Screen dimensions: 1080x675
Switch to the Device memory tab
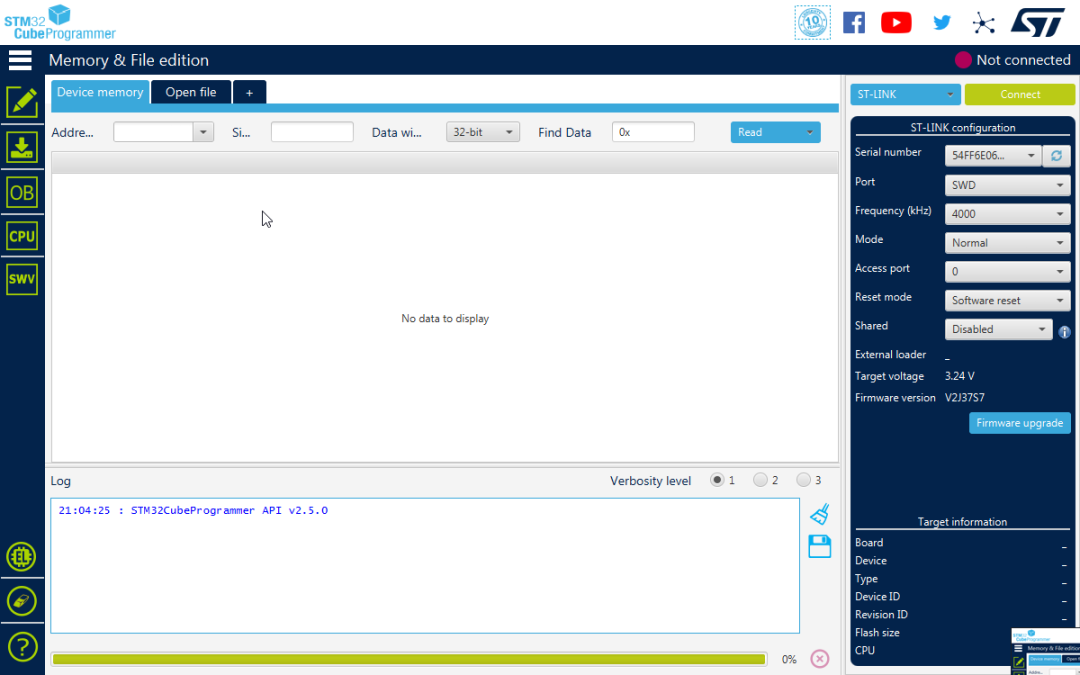pos(100,92)
